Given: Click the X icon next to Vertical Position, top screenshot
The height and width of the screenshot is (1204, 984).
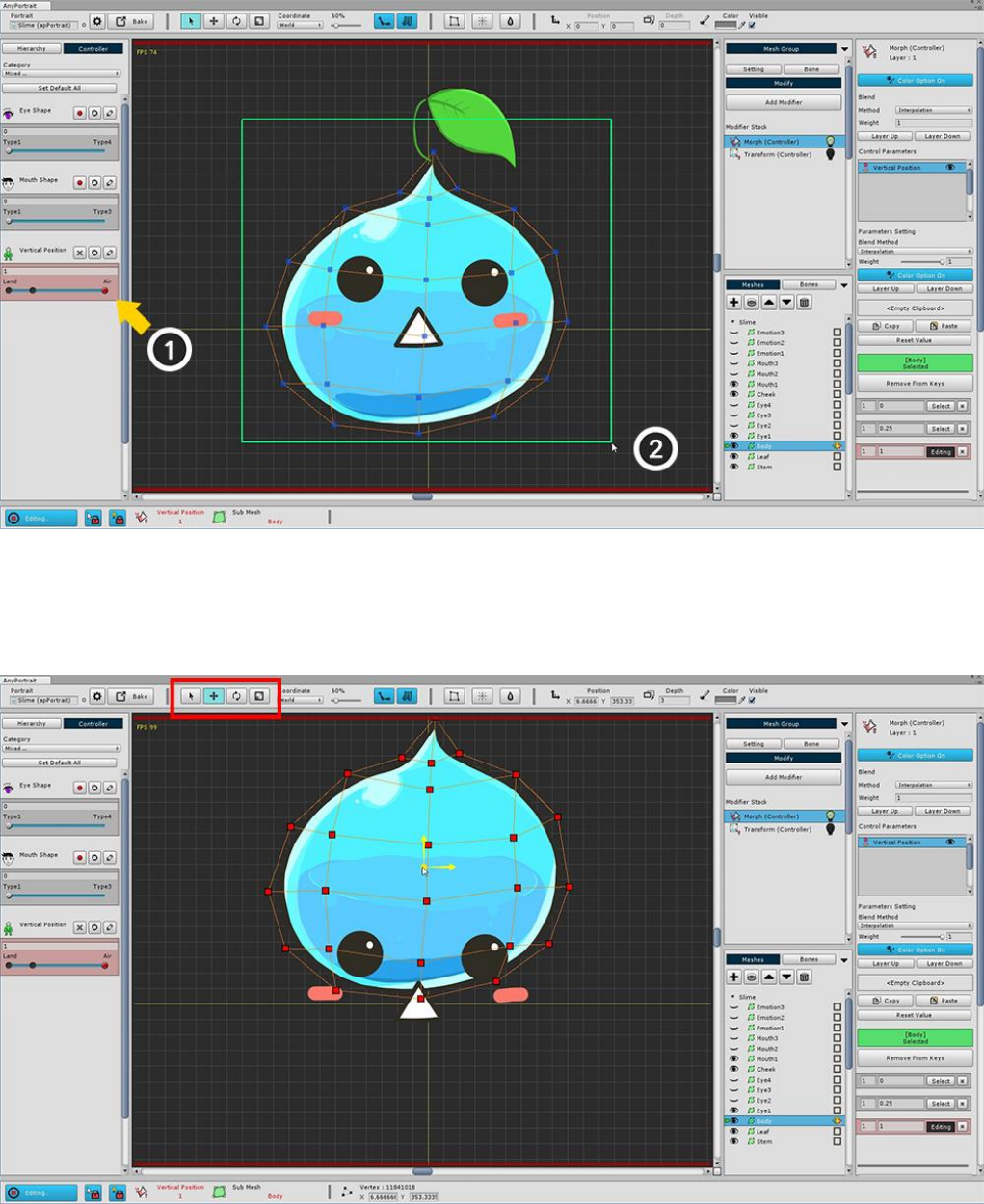Looking at the screenshot, I should 80,253.
